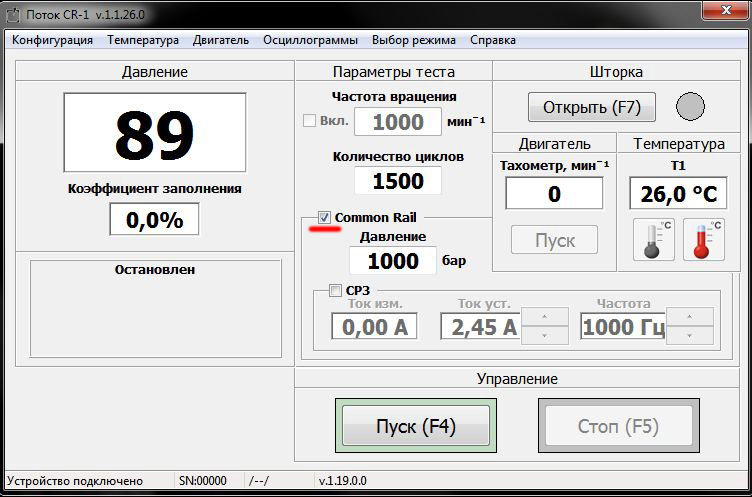Open the Двигатель menu

tap(221, 40)
